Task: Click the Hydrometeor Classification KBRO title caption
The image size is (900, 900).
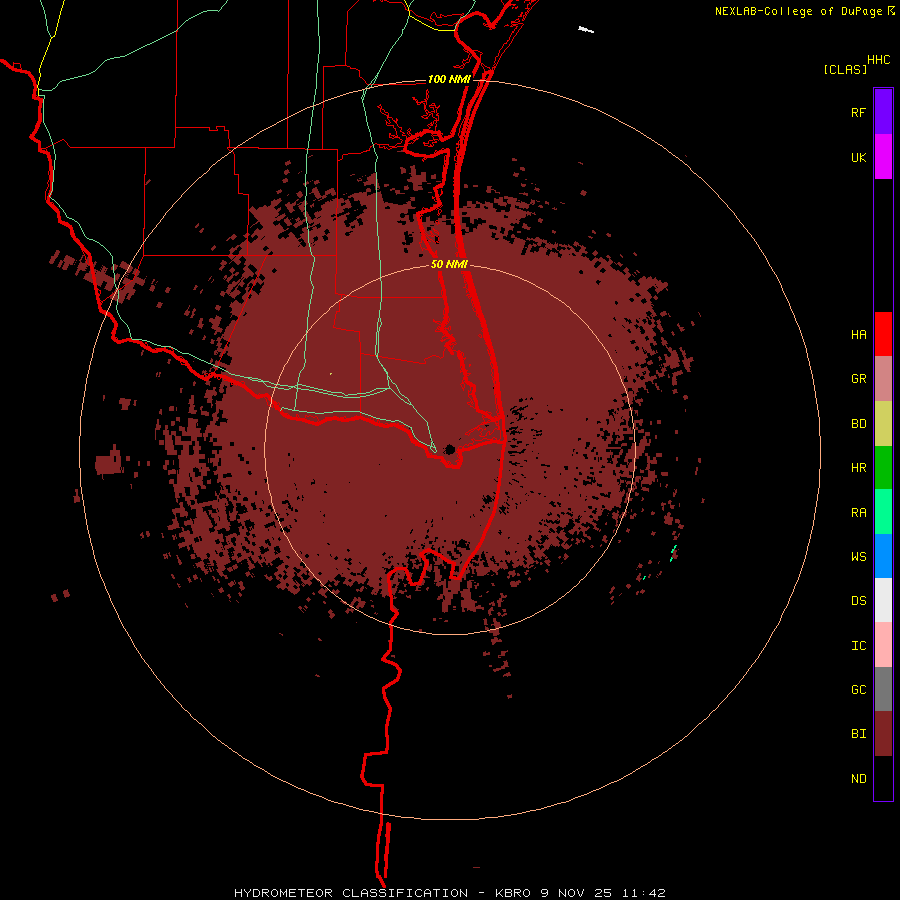Action: (x=450, y=893)
